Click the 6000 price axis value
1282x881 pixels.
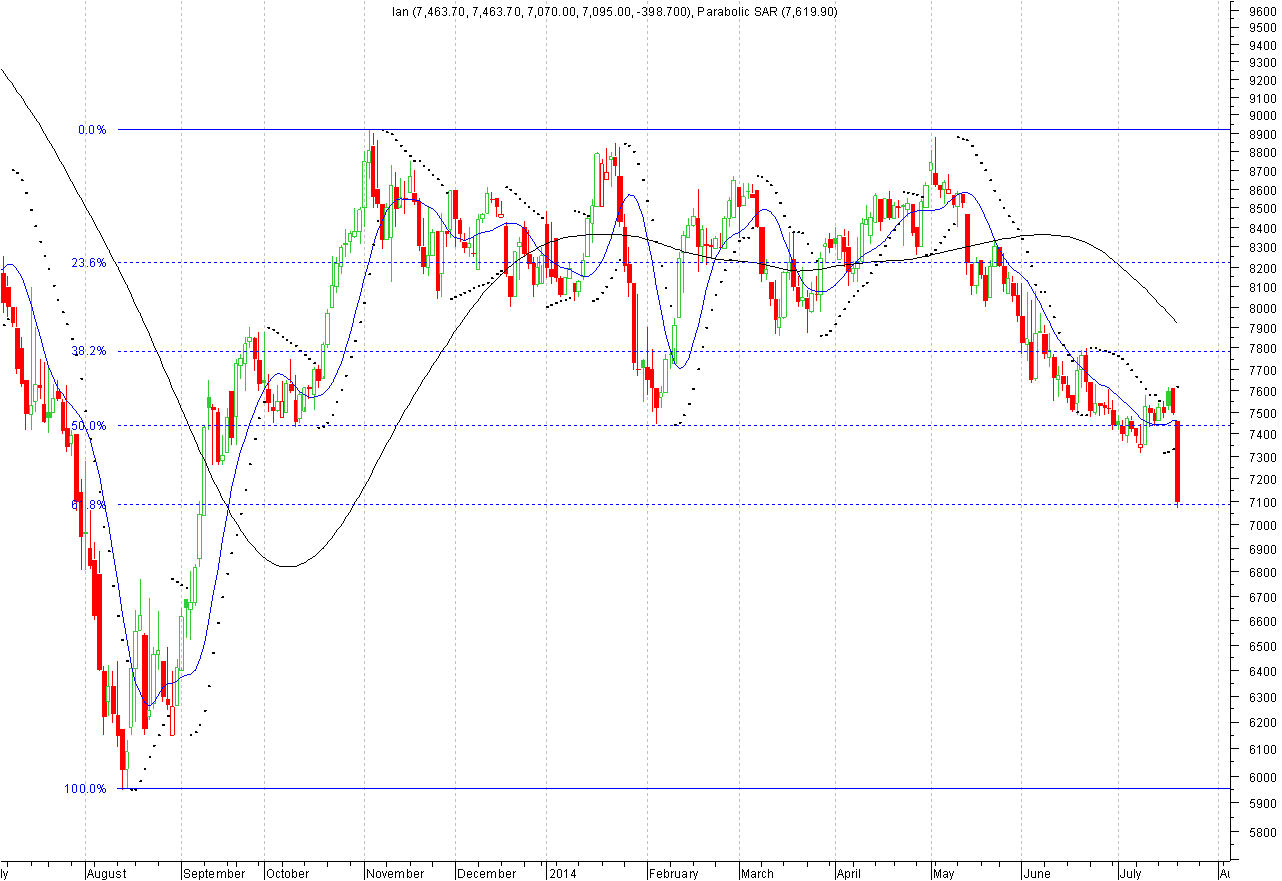point(1262,776)
